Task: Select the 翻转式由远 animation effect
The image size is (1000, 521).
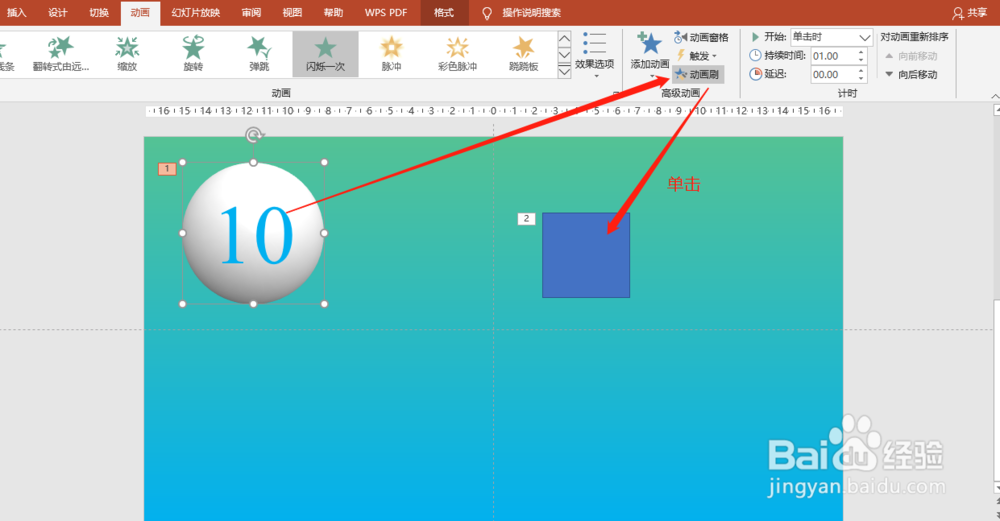Action: pyautogui.click(x=61, y=54)
